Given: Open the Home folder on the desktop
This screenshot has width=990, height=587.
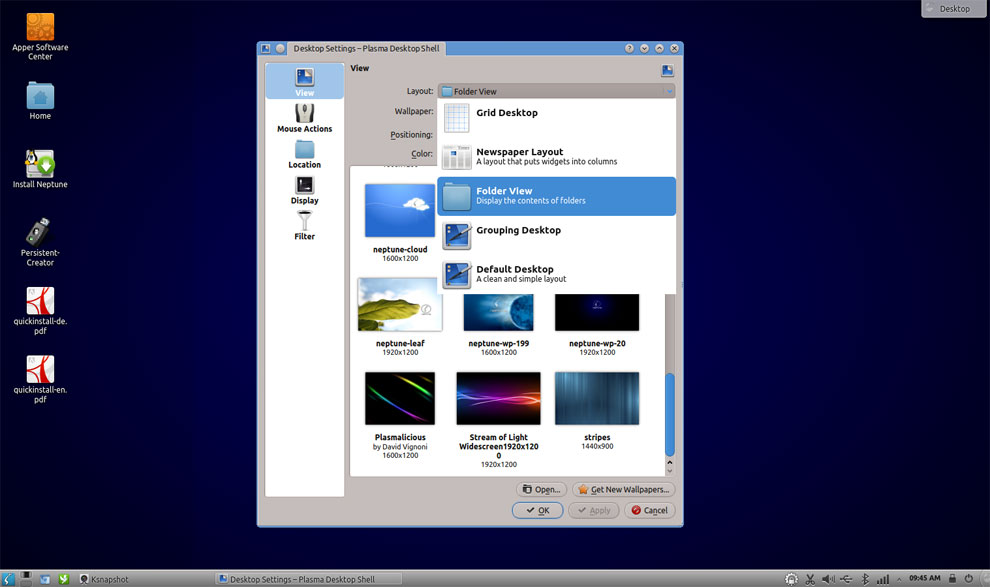Looking at the screenshot, I should point(40,101).
